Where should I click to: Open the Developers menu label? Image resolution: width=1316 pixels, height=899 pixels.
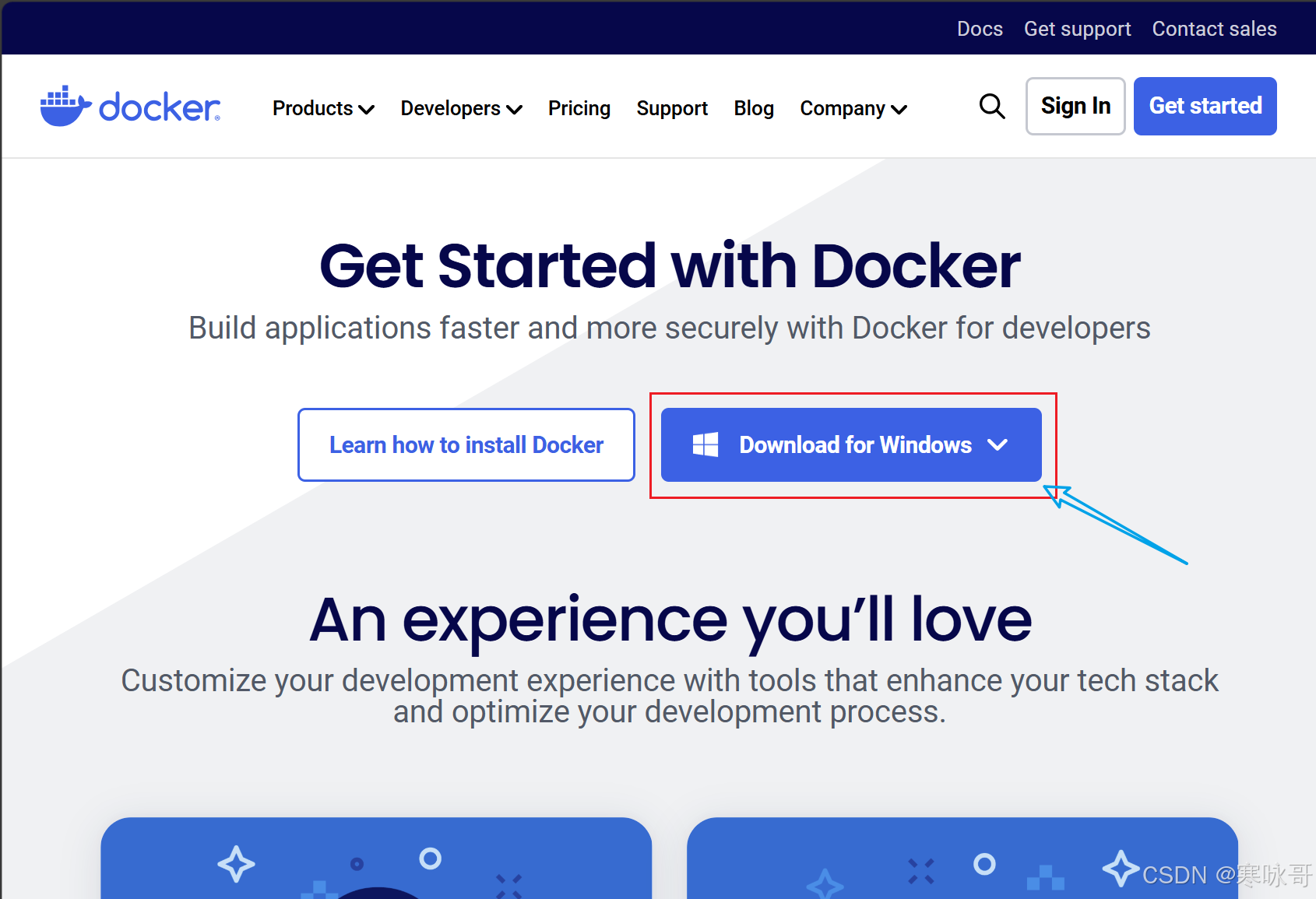[x=451, y=108]
